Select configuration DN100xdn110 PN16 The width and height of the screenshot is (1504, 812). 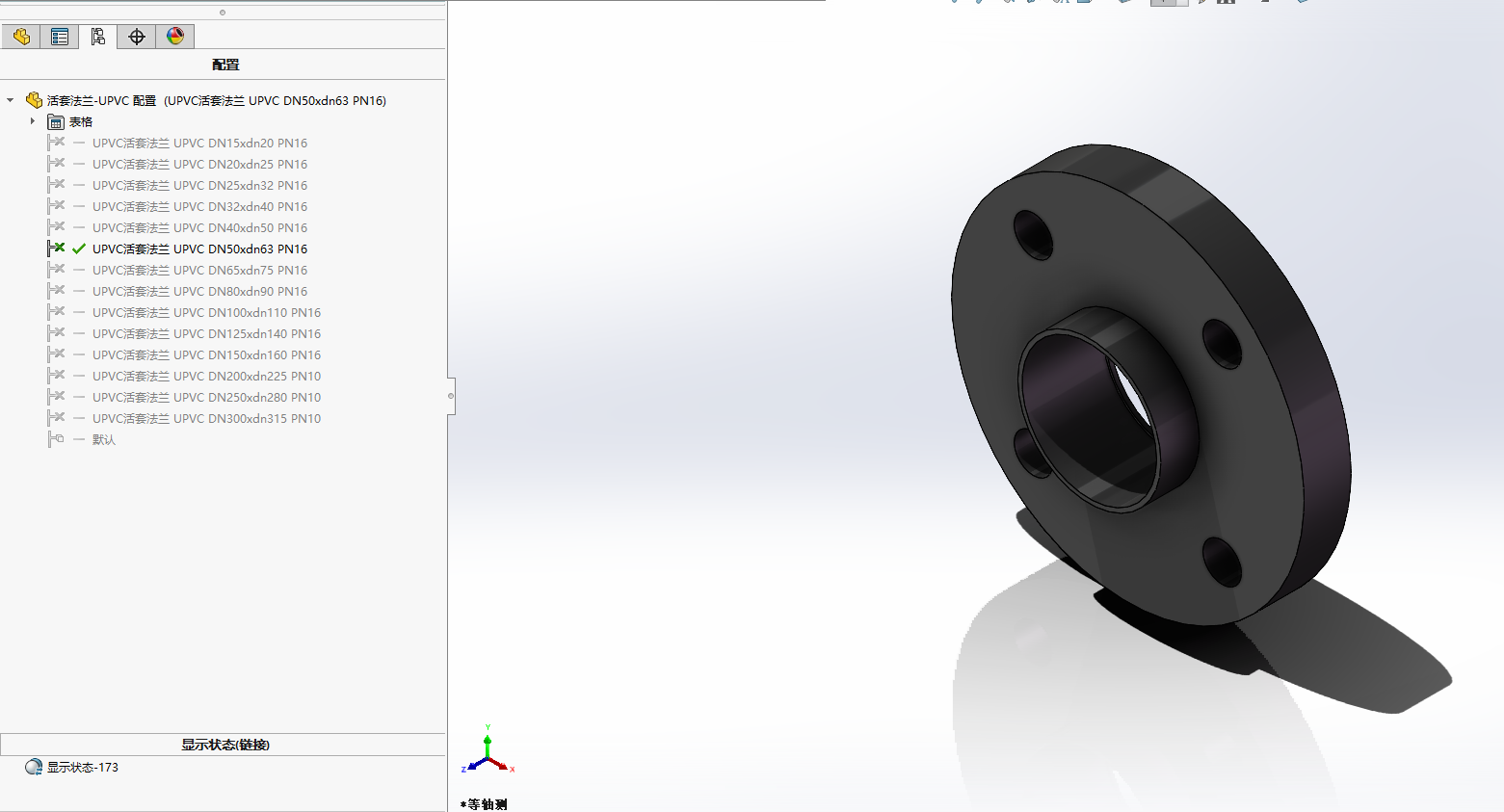tap(206, 312)
